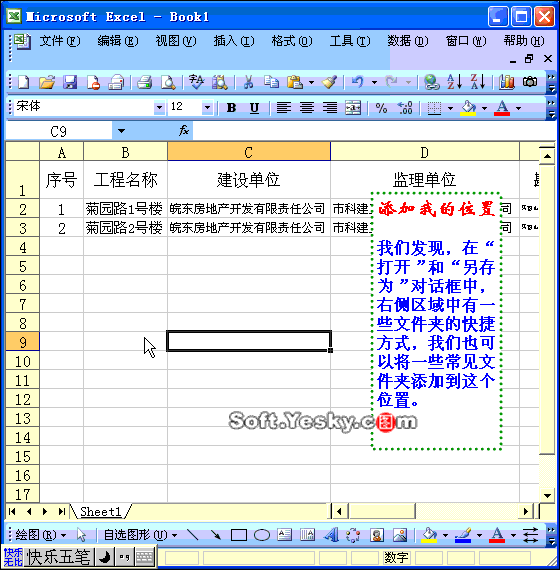Toggle the half/full moon input mode
The width and height of the screenshot is (560, 570).
(105, 557)
